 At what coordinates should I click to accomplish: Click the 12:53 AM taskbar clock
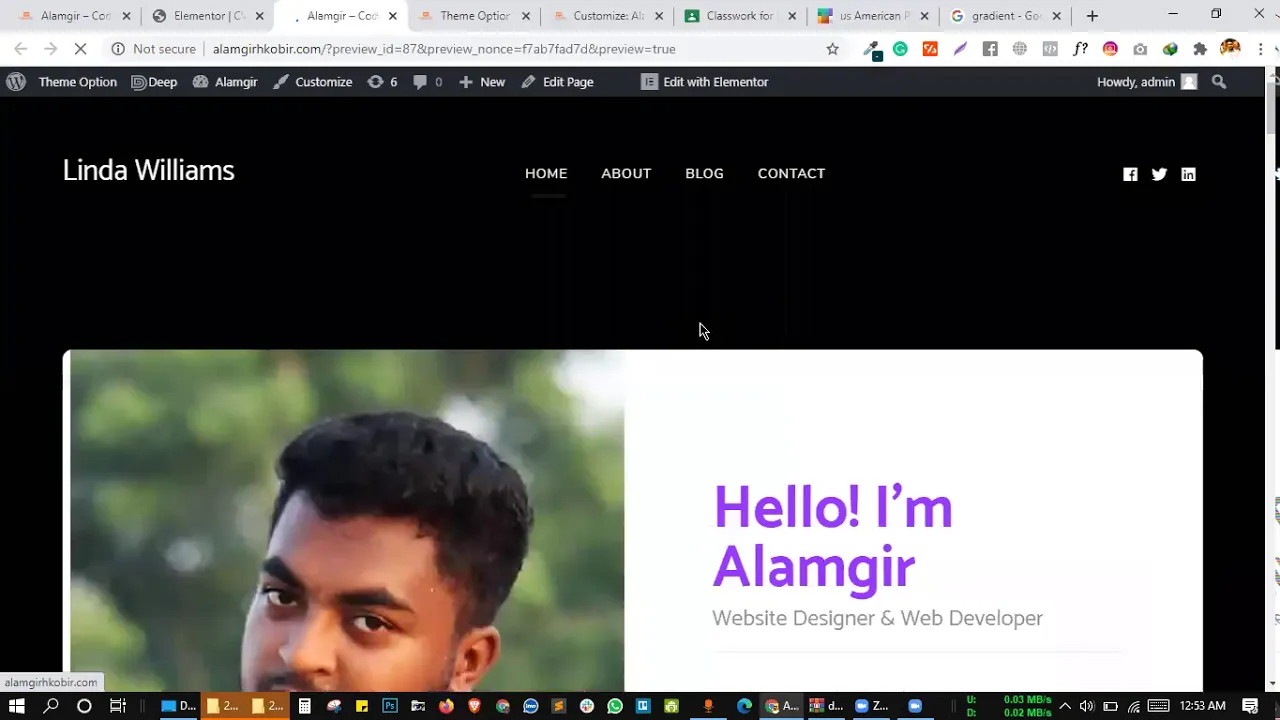click(1202, 706)
